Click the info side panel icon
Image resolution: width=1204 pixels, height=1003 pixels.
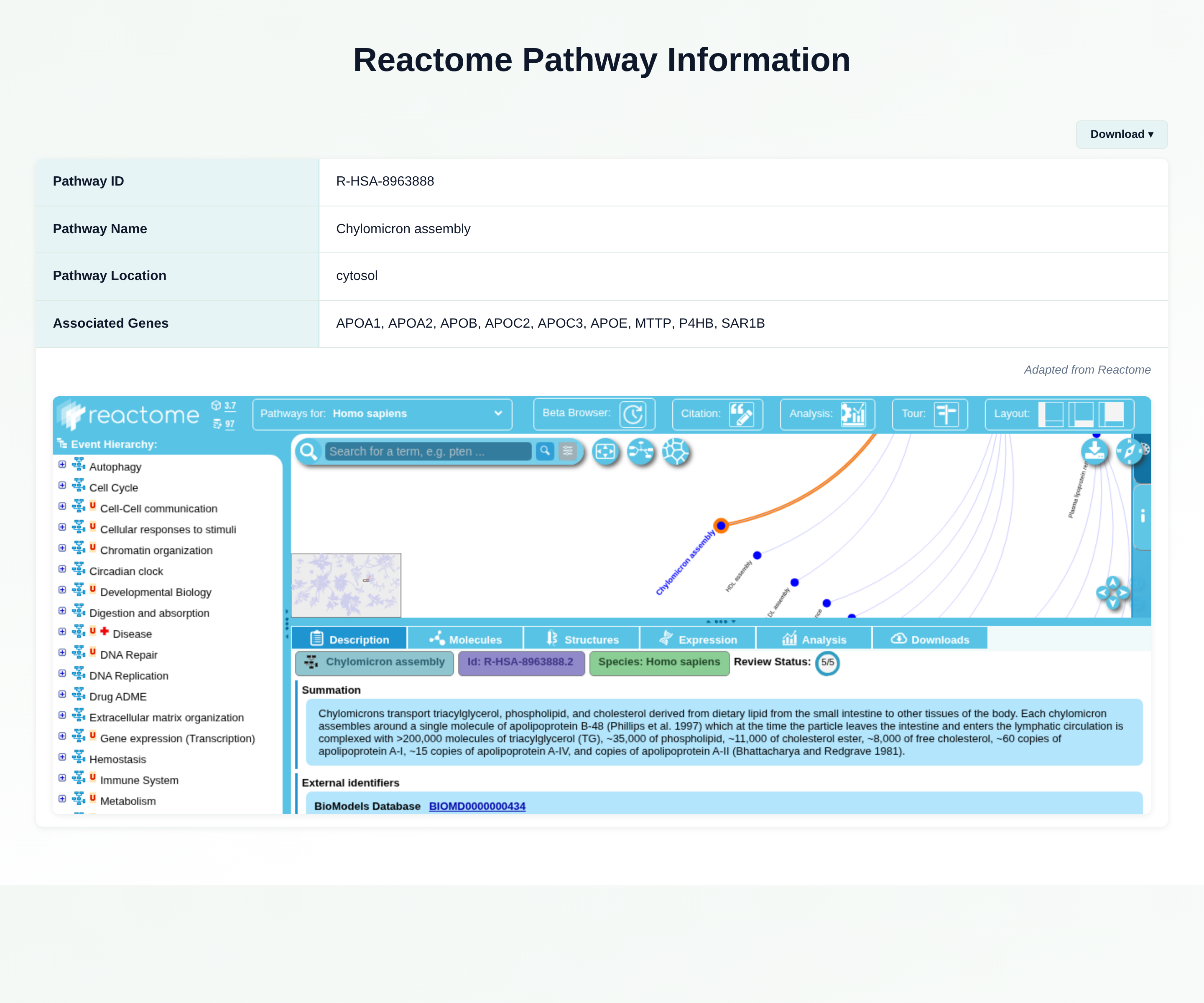1143,517
